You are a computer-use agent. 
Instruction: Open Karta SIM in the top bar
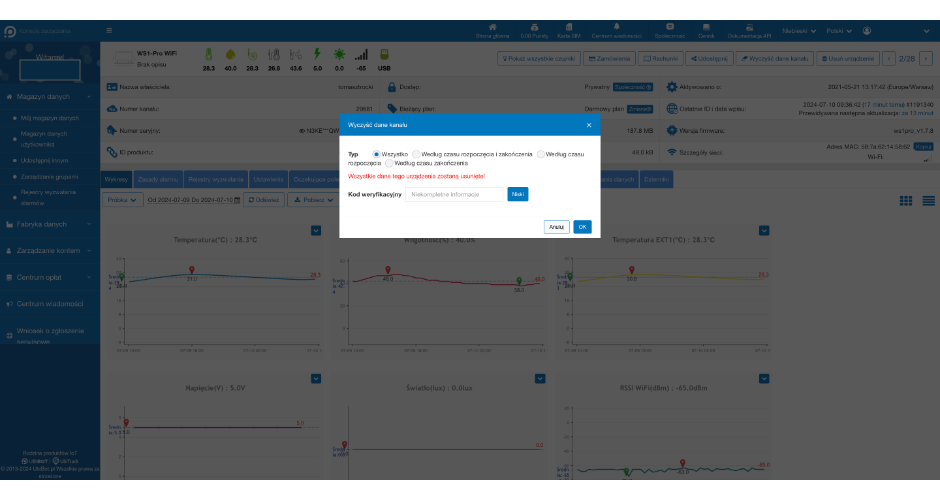tap(569, 31)
